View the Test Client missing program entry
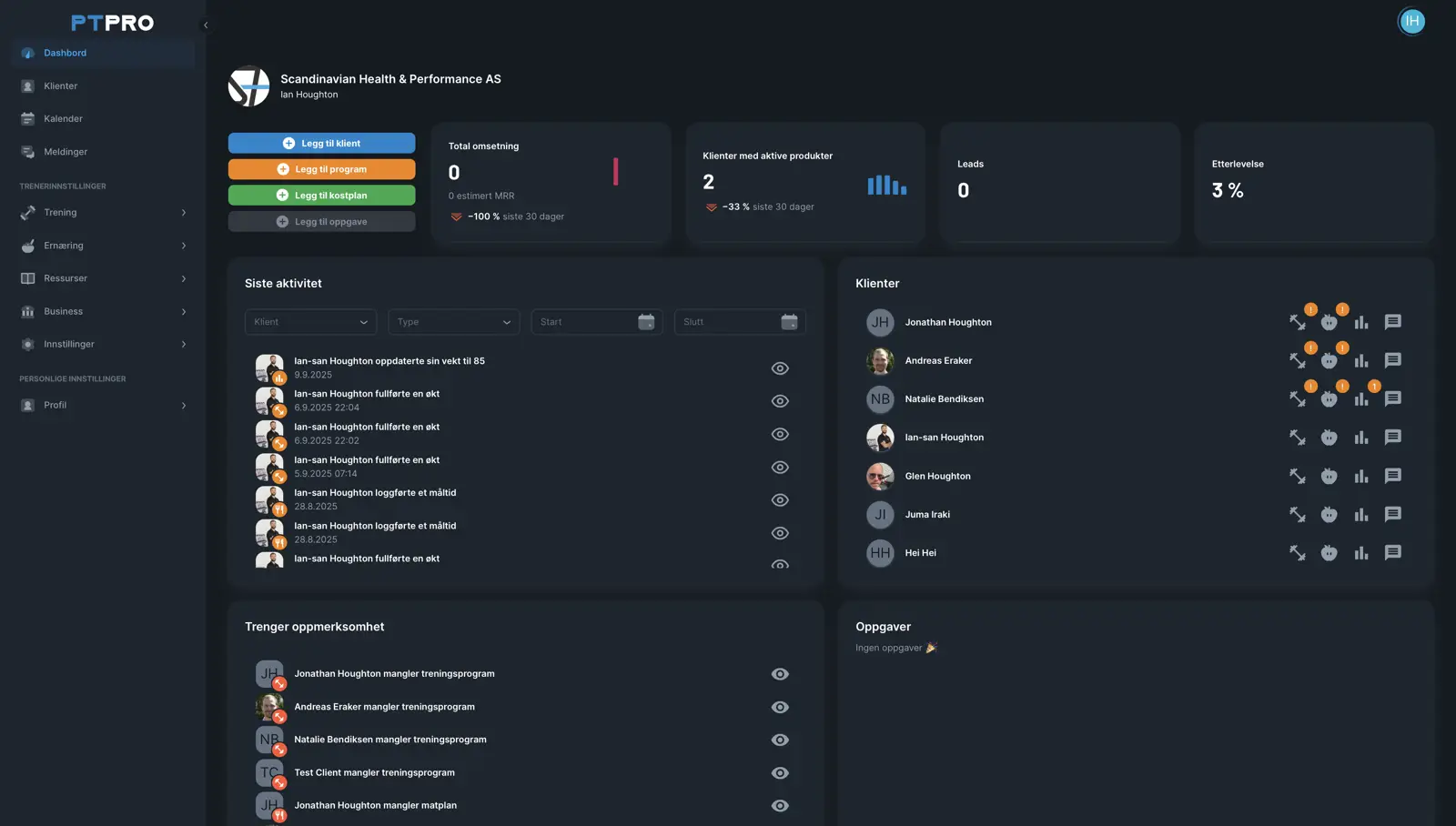1456x826 pixels. (780, 772)
